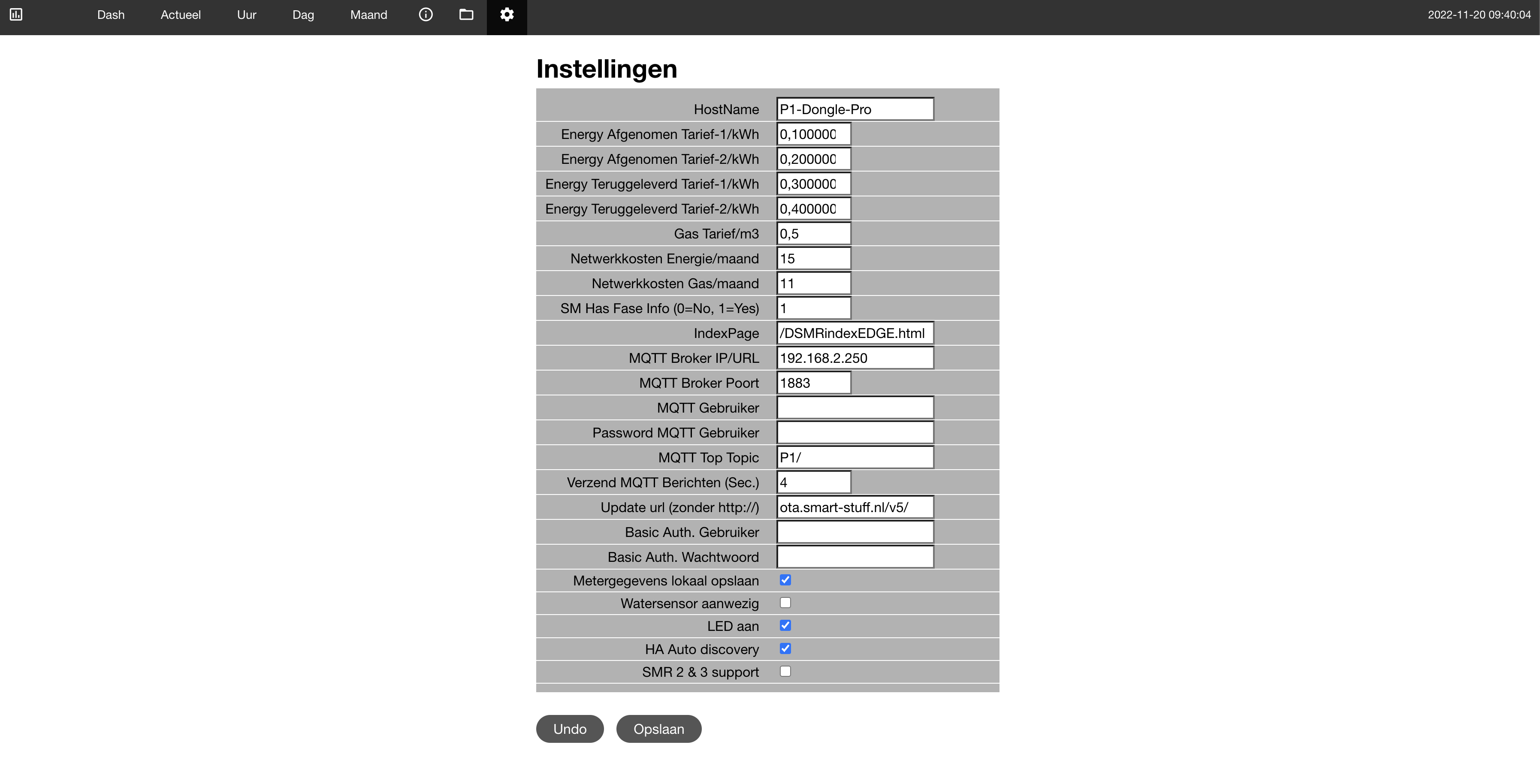The height and width of the screenshot is (784, 1540).
Task: Uncheck Metergegevens lokaal opslaan checkbox
Action: click(x=785, y=579)
